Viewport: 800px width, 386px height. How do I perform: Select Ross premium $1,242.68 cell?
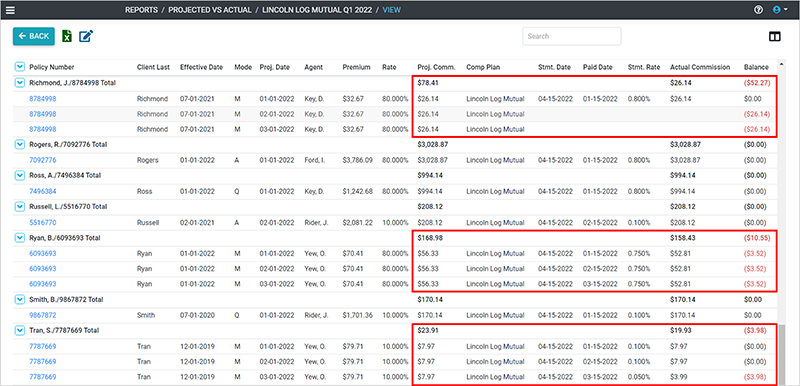click(x=358, y=191)
